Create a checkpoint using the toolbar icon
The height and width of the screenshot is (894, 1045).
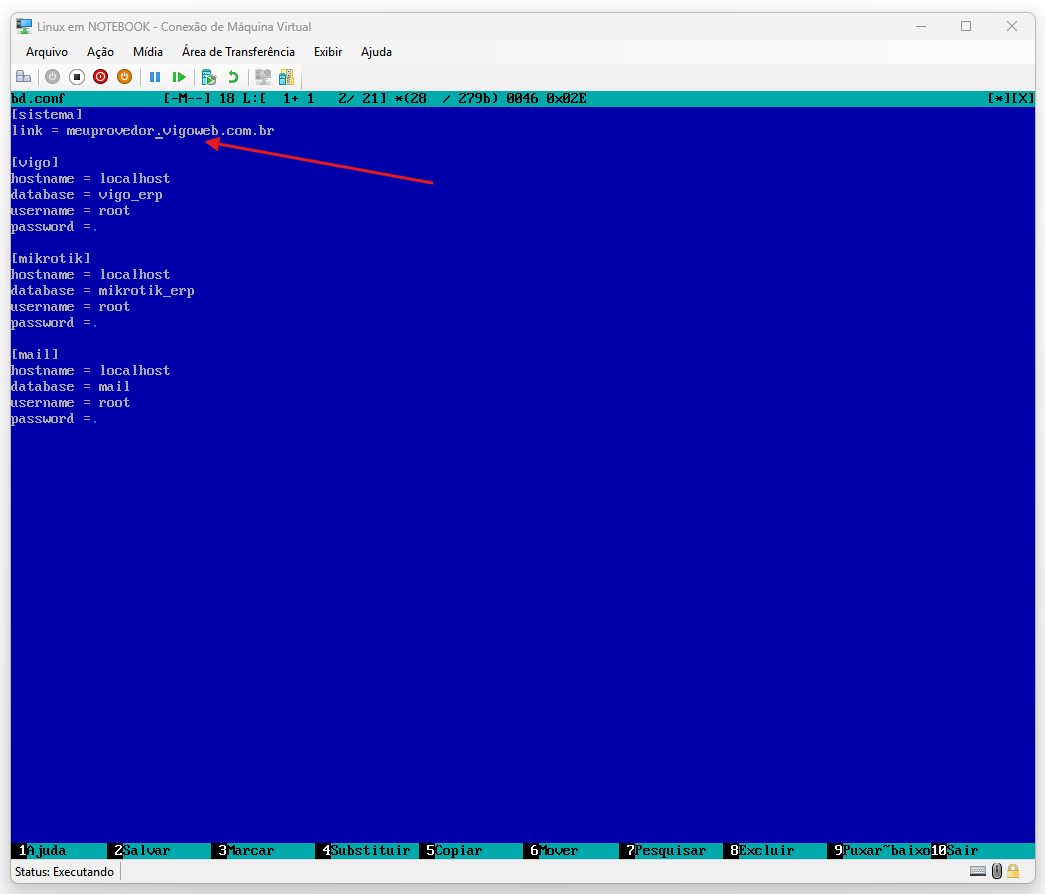point(209,77)
